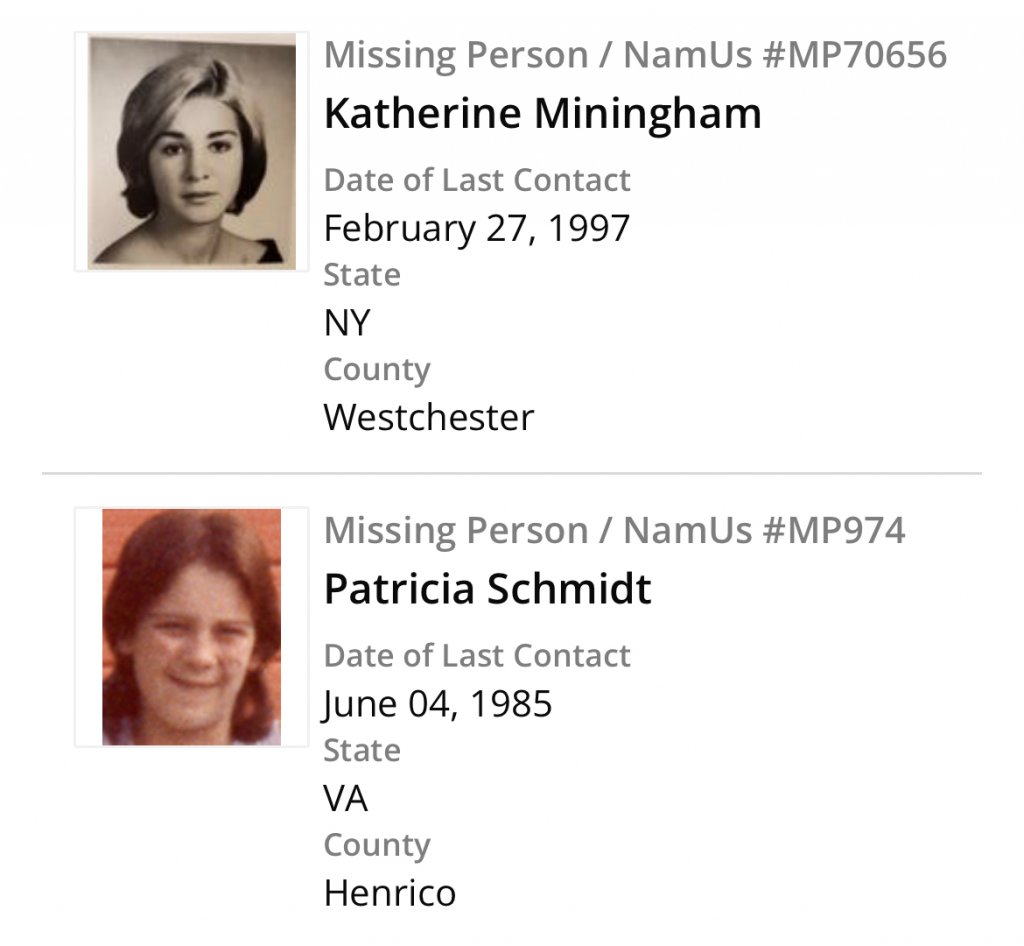Click the Patricia Schmidt name heading
The image size is (1024, 946).
[x=487, y=589]
